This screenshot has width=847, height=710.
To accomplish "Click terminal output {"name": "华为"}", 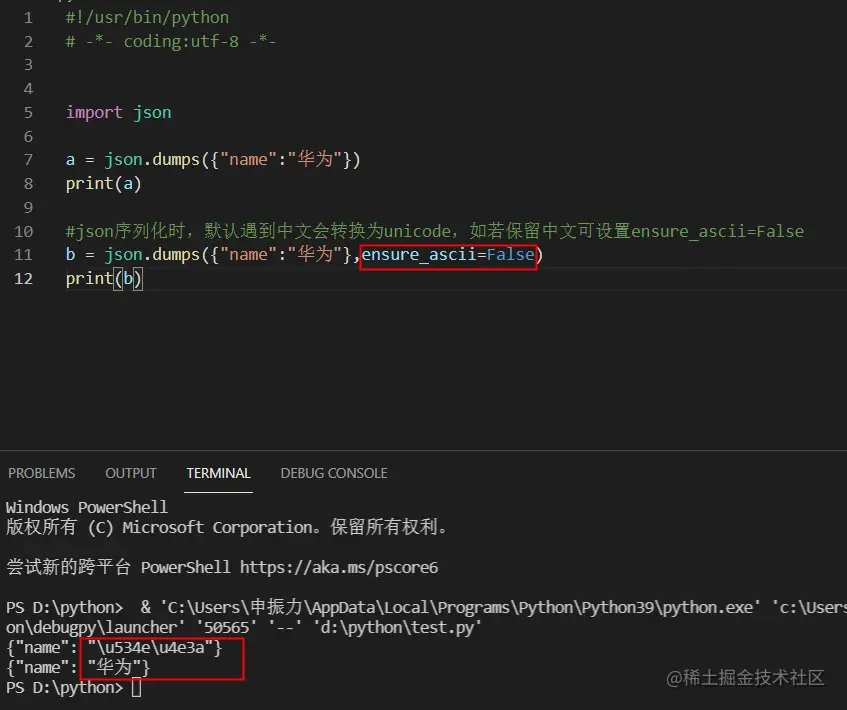I will (78, 667).
